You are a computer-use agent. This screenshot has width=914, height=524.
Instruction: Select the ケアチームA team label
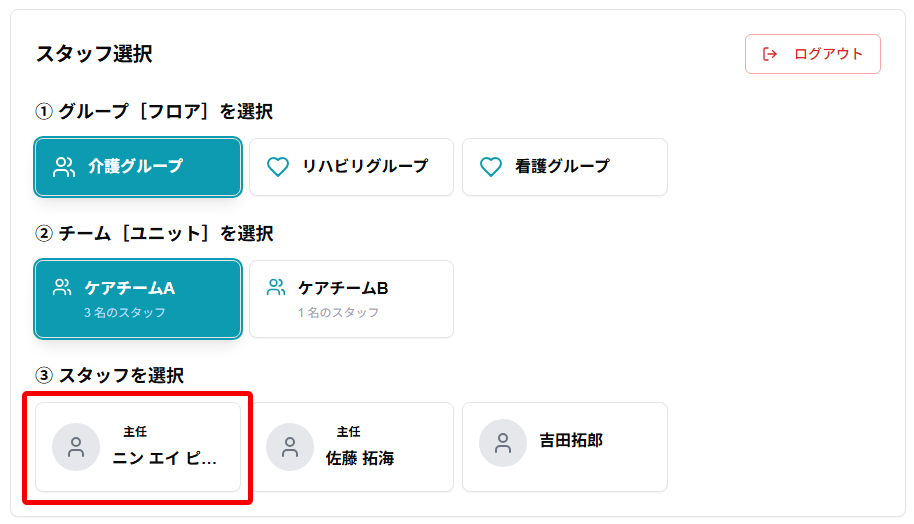click(130, 288)
